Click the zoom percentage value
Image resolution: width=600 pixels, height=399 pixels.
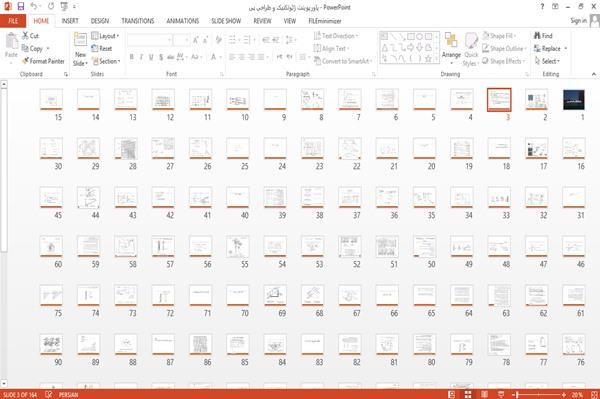tap(577, 394)
